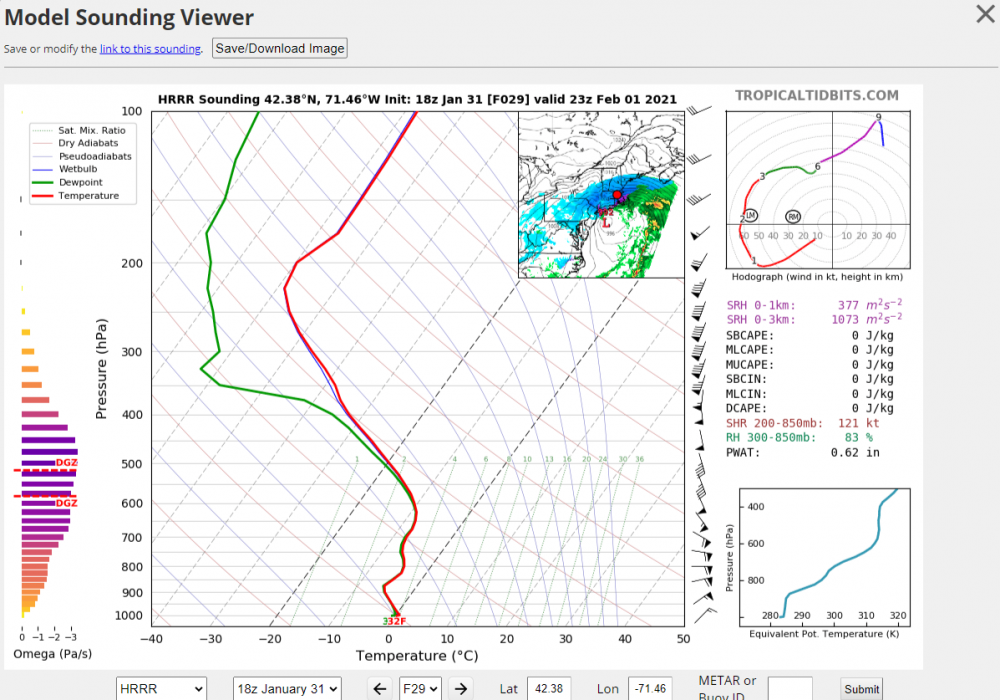Click the next forecast hour arrow

tap(460, 688)
